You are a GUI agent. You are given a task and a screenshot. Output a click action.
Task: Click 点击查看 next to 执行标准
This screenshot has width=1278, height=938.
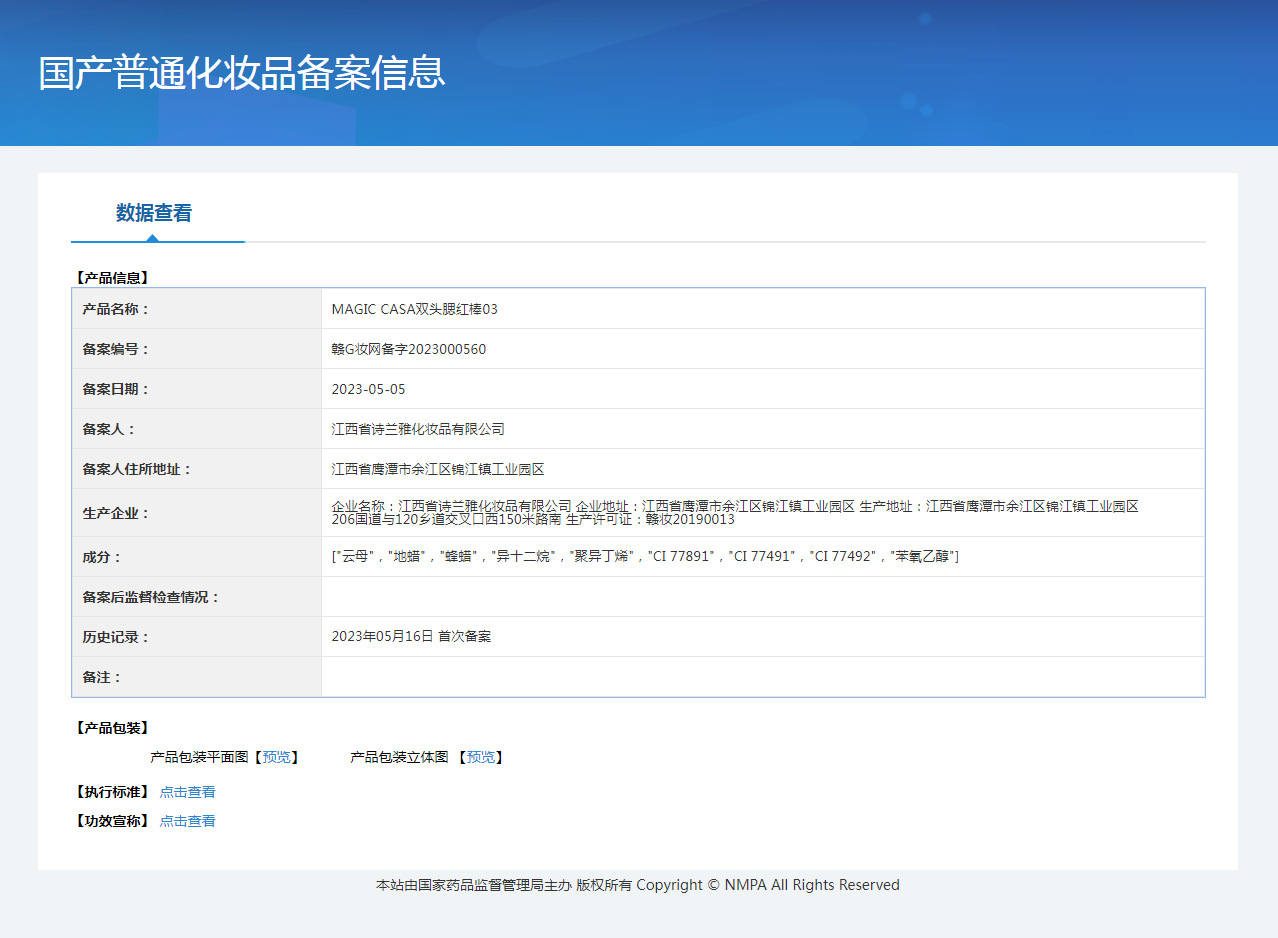[x=187, y=792]
